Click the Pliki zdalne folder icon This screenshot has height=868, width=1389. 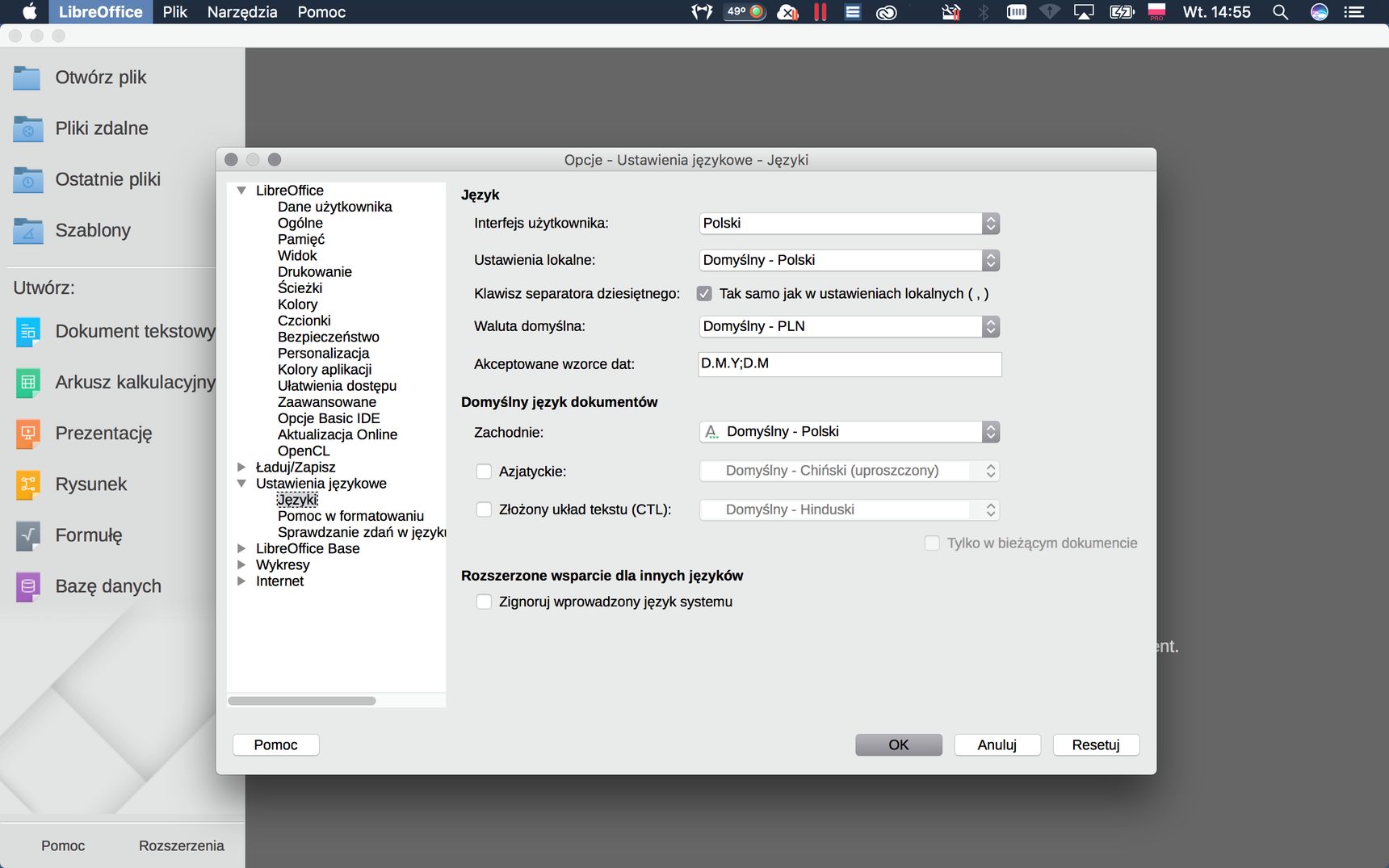coord(27,128)
